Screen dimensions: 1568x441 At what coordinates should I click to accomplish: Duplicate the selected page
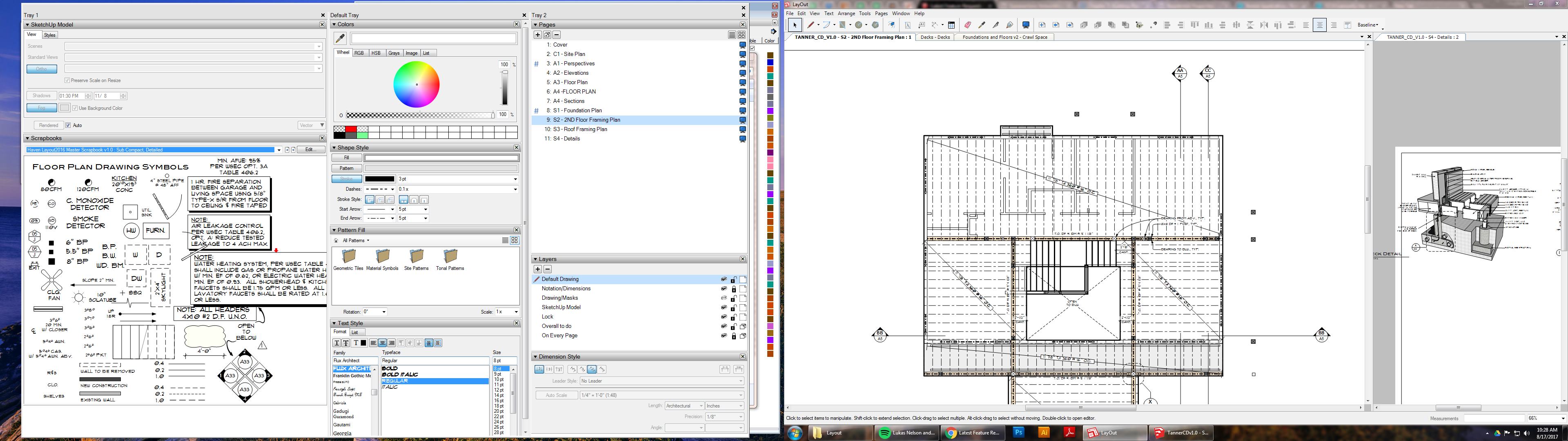pos(547,35)
